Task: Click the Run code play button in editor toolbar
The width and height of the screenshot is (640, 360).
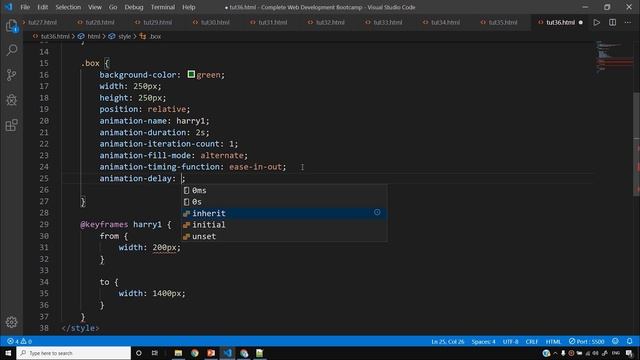Action: 596,22
